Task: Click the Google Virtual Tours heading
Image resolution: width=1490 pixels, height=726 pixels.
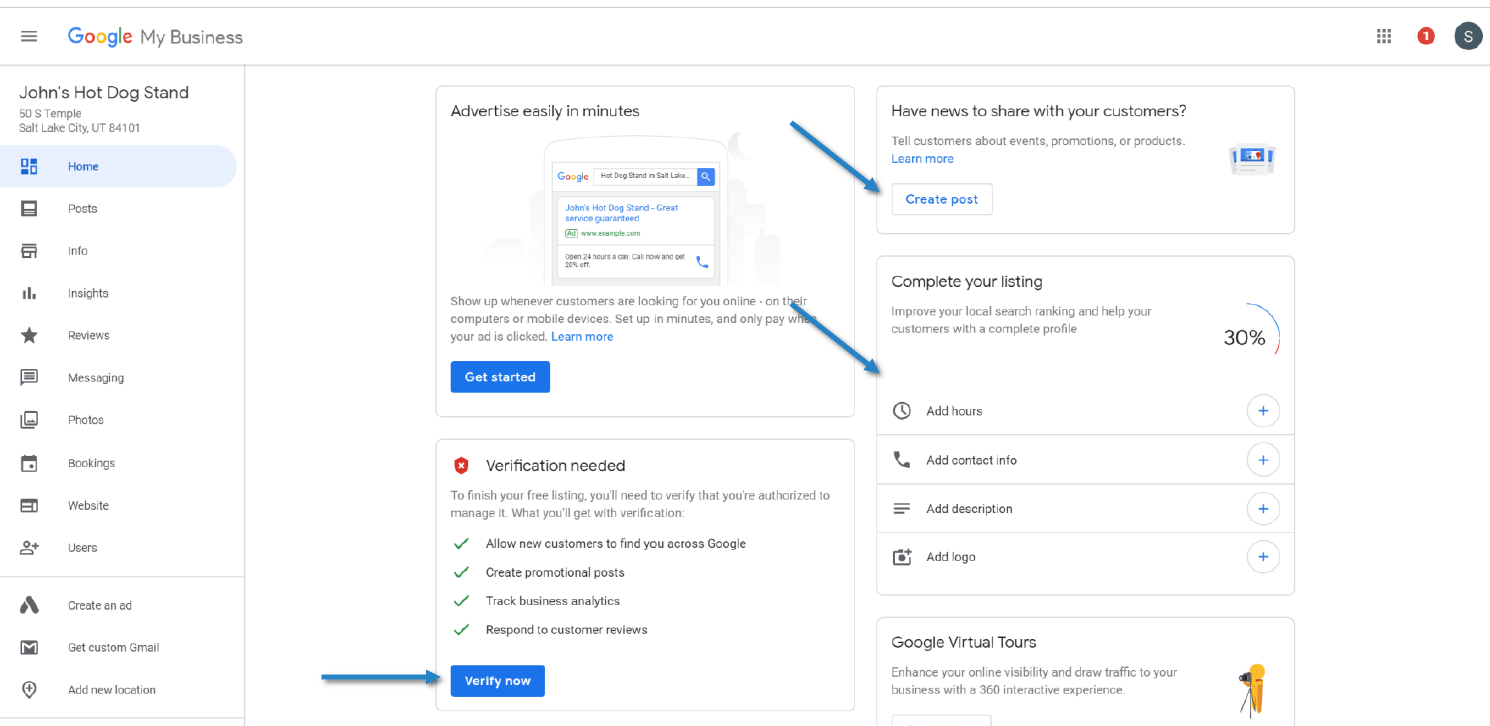Action: pyautogui.click(x=964, y=642)
